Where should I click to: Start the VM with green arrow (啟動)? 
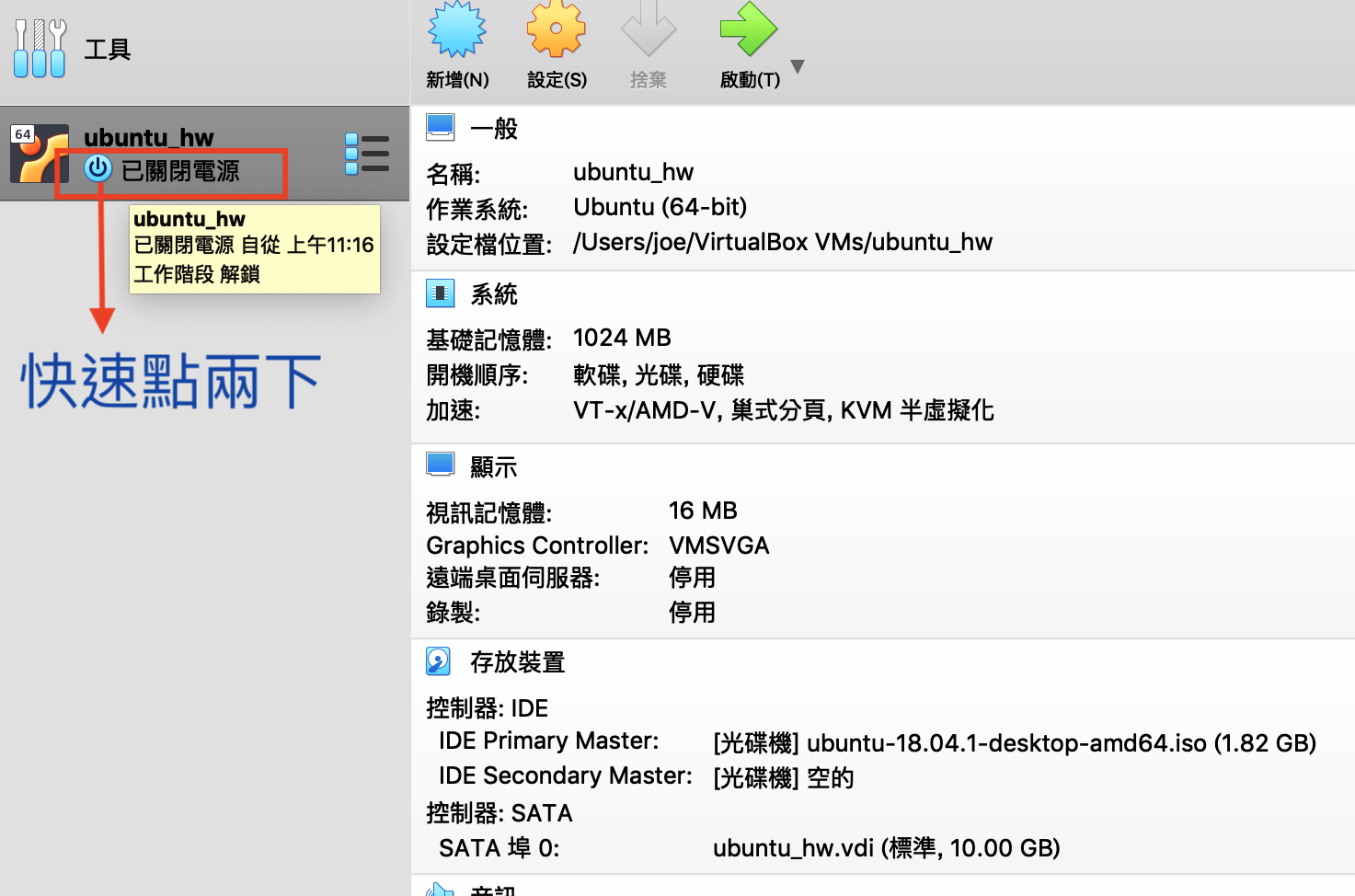point(748,29)
